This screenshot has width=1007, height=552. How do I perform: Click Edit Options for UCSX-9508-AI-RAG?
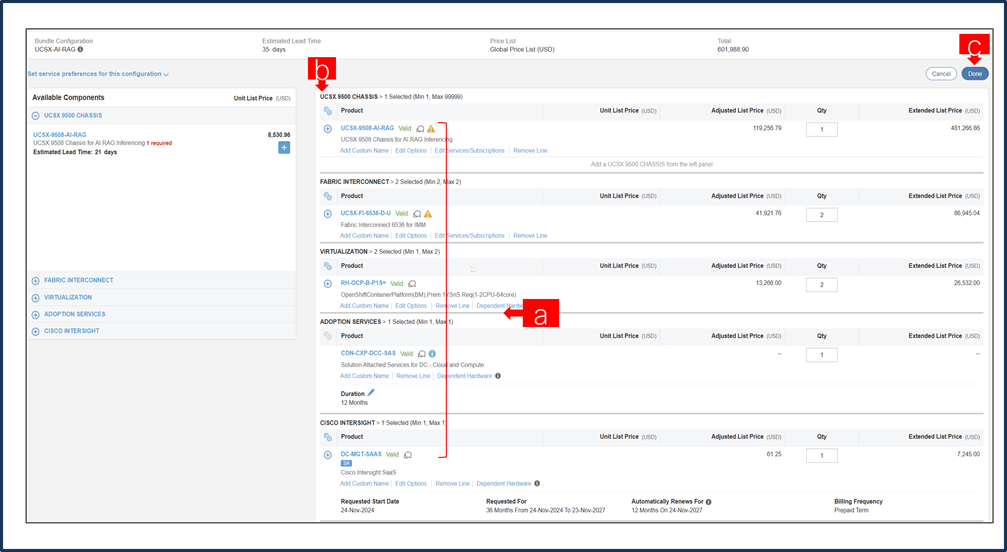(411, 151)
